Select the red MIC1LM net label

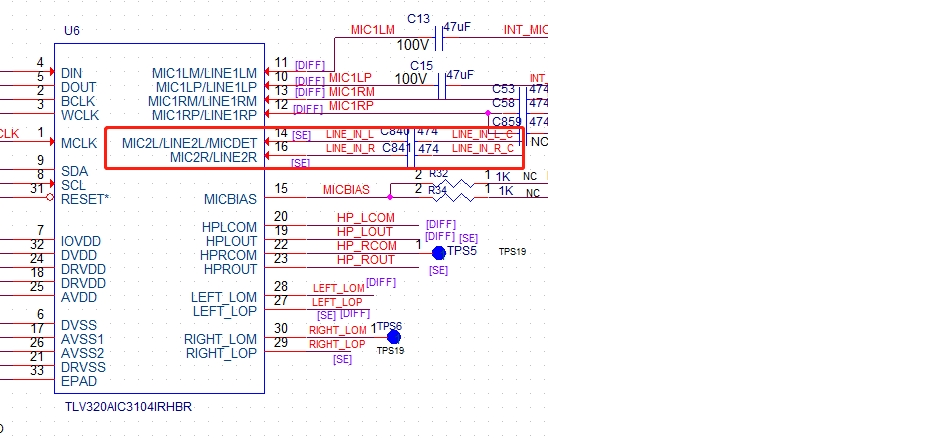[x=373, y=30]
